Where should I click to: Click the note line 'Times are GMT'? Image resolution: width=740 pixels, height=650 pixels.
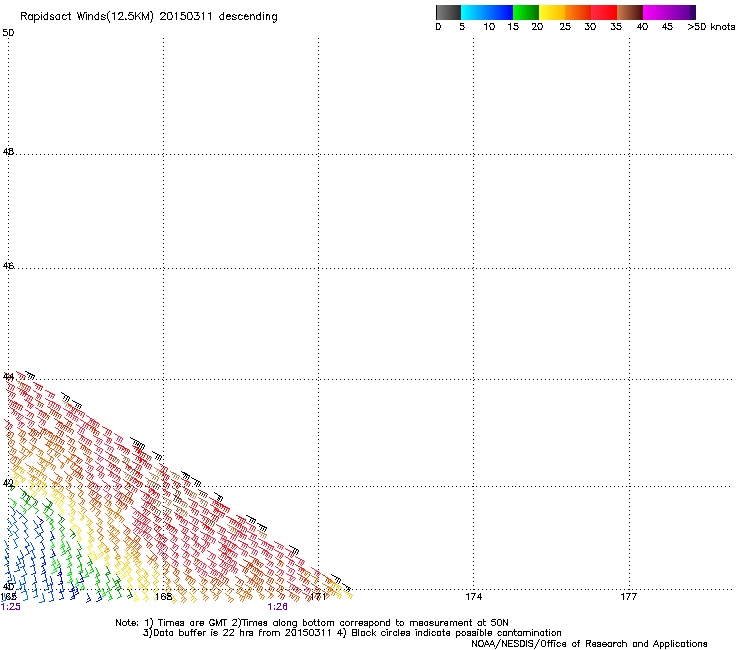tap(193, 623)
